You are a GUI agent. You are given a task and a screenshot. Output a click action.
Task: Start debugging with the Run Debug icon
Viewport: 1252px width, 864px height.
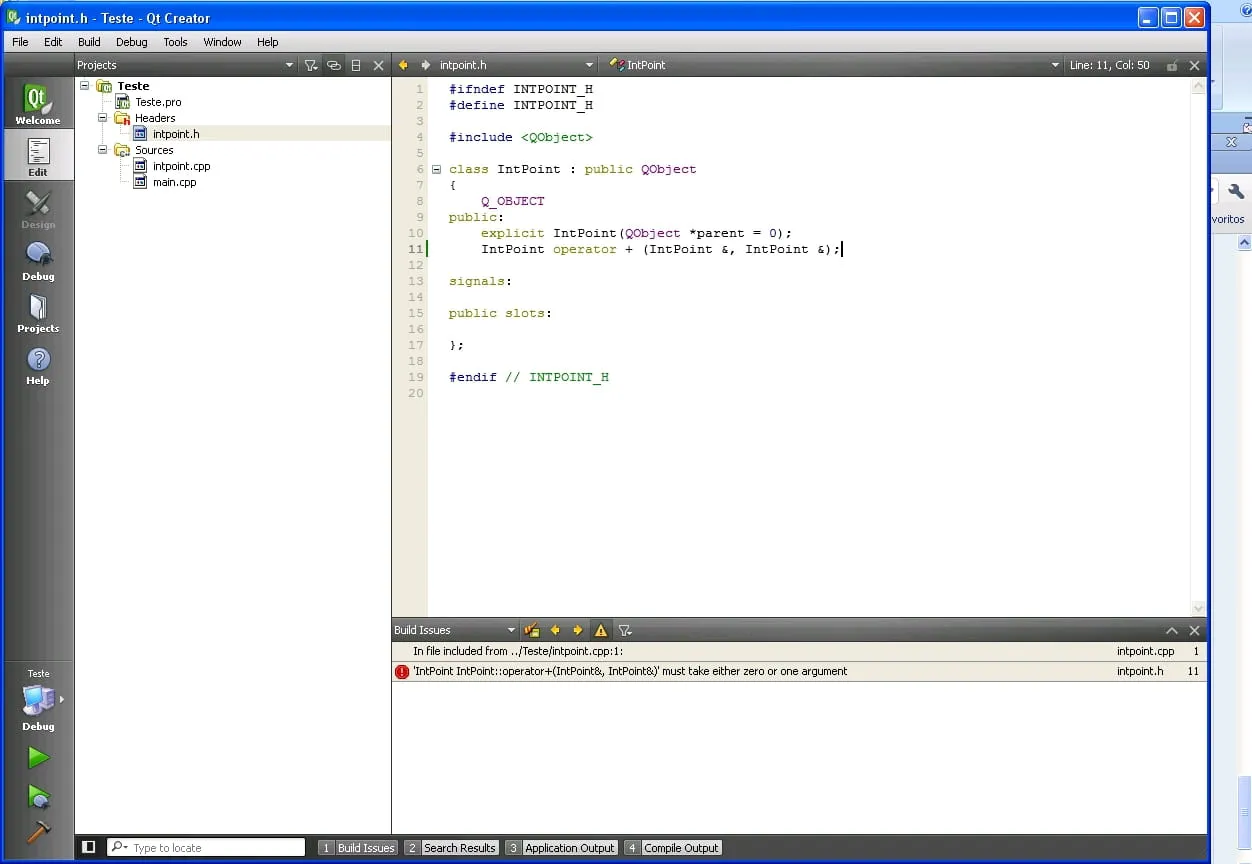tap(38, 797)
